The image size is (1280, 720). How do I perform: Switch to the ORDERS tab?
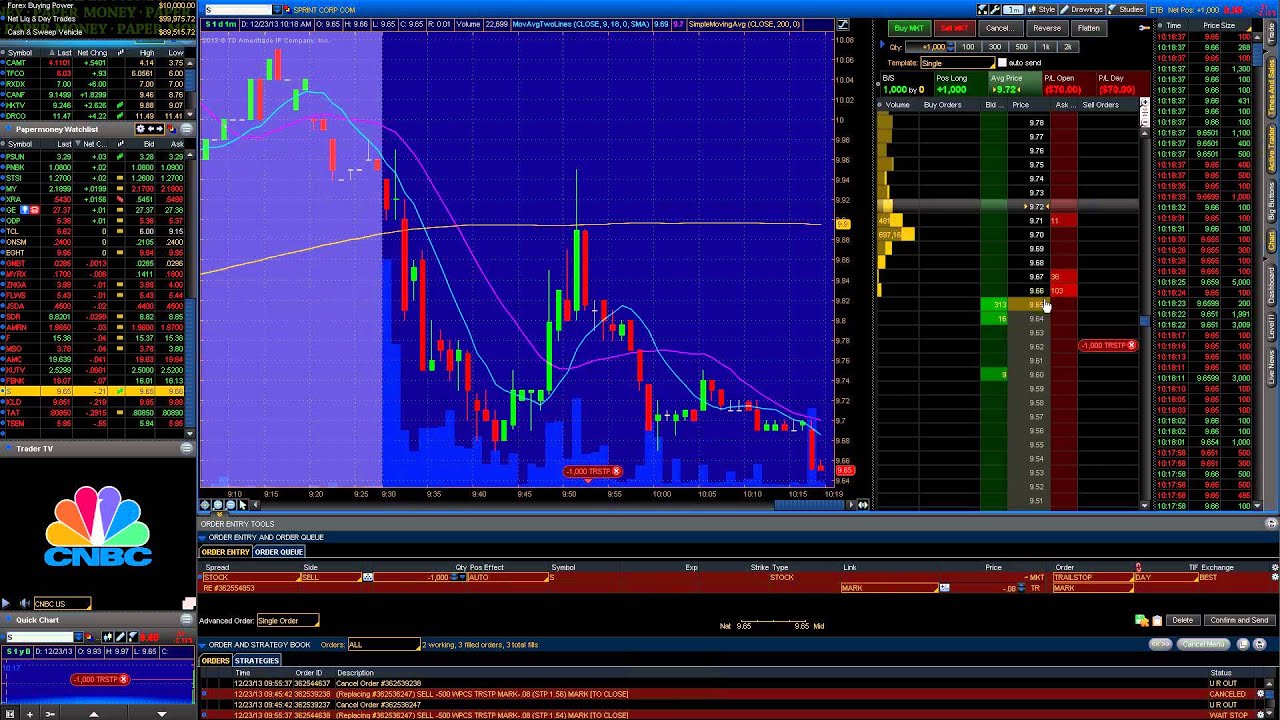tap(215, 661)
